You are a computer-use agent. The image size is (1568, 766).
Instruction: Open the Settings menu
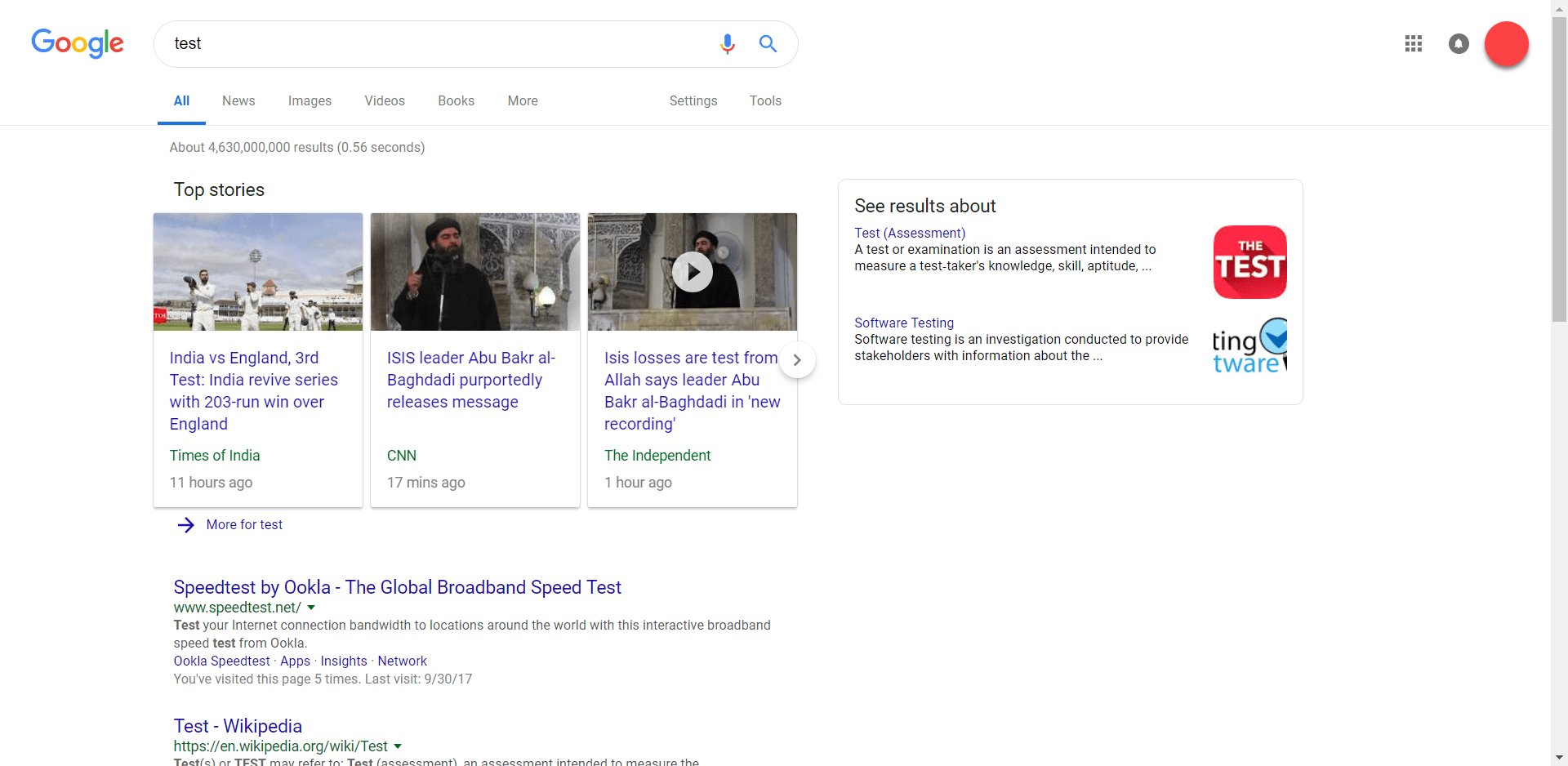point(693,100)
